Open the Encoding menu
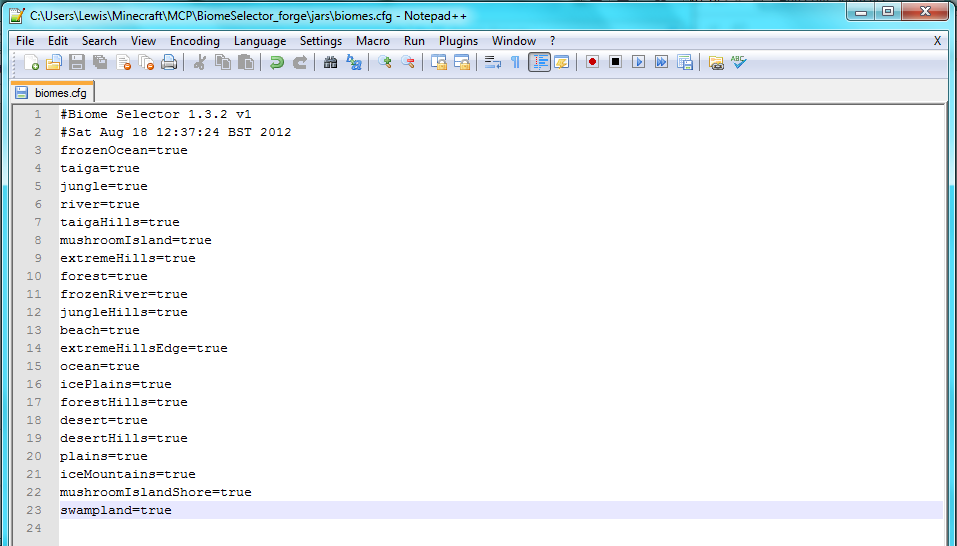Viewport: 957px width, 546px height. (x=195, y=41)
